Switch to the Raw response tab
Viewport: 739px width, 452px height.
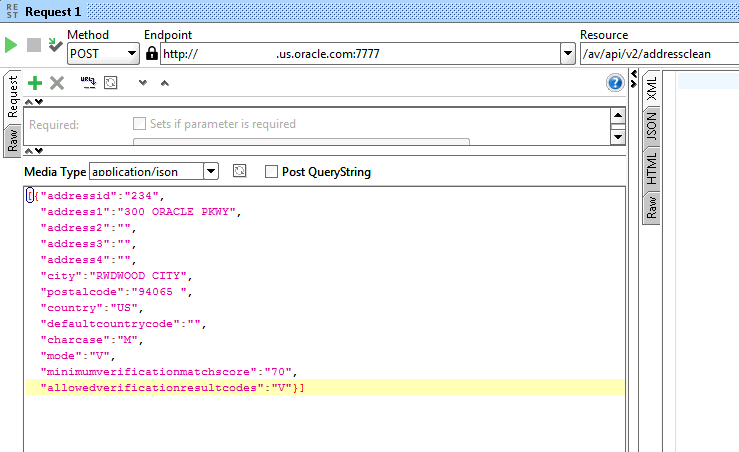[x=651, y=207]
